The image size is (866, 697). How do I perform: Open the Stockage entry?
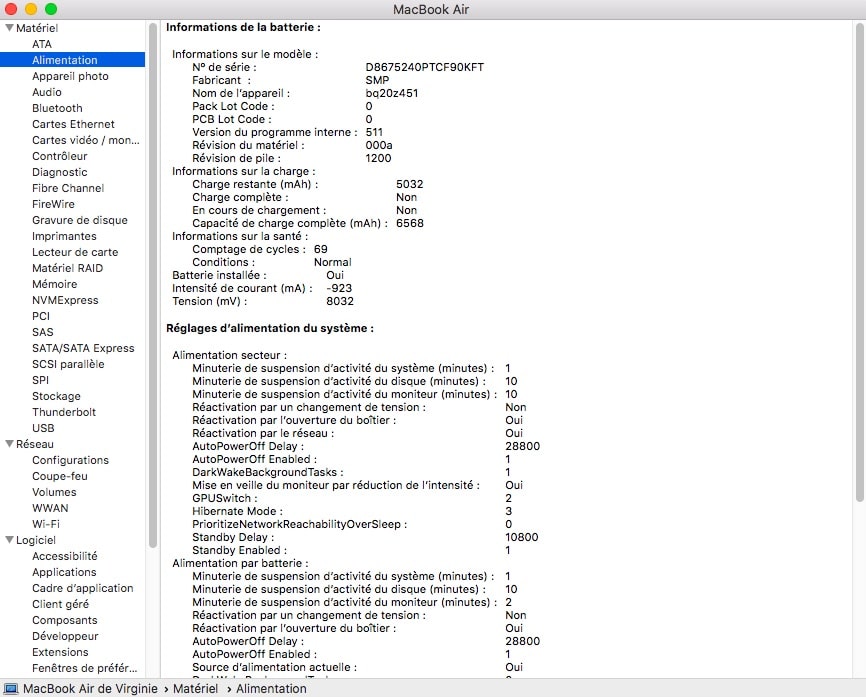click(56, 396)
